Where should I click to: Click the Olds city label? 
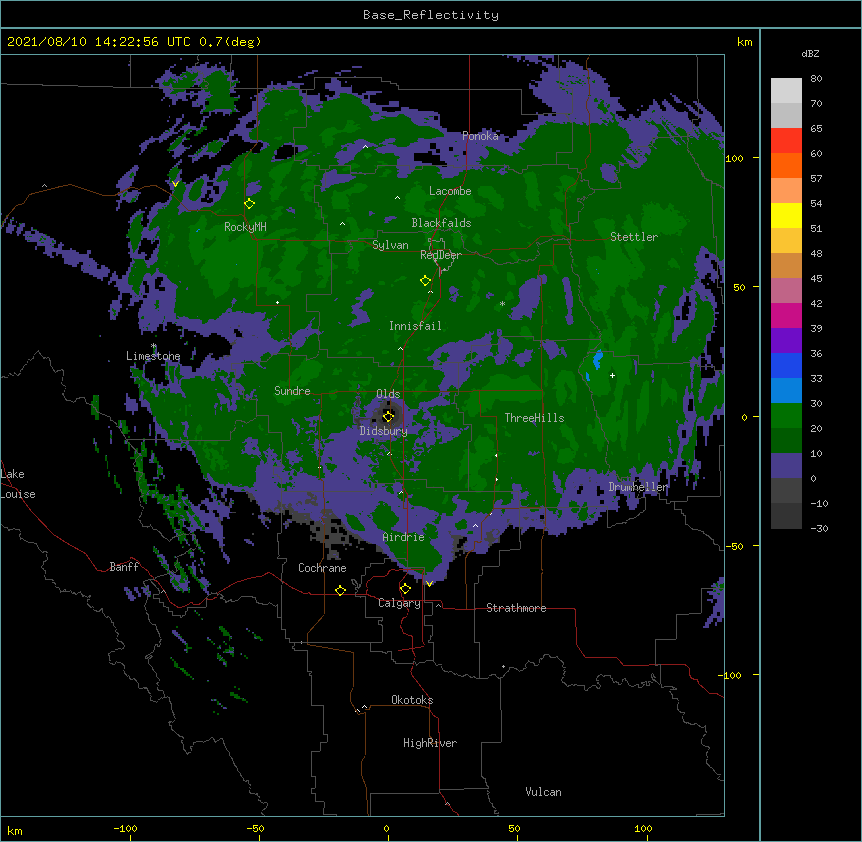[x=388, y=394]
